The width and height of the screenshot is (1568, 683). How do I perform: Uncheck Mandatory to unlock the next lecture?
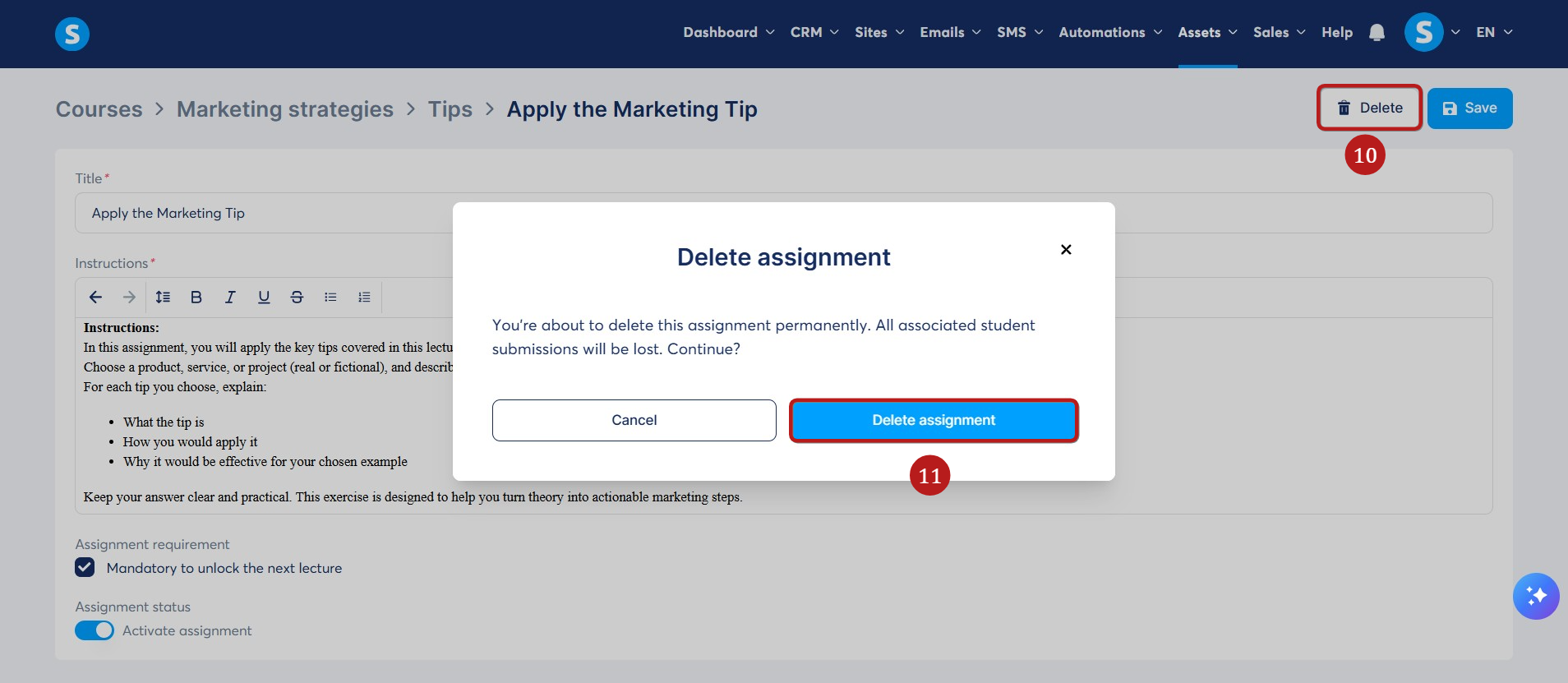coord(85,567)
